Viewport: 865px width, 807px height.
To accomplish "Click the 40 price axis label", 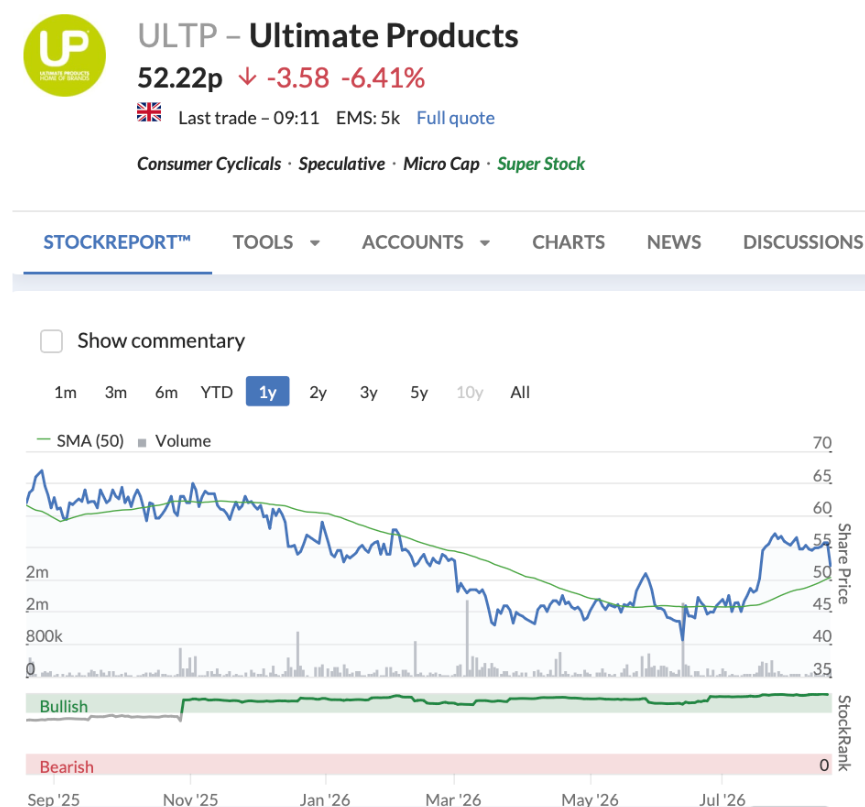I will [822, 637].
